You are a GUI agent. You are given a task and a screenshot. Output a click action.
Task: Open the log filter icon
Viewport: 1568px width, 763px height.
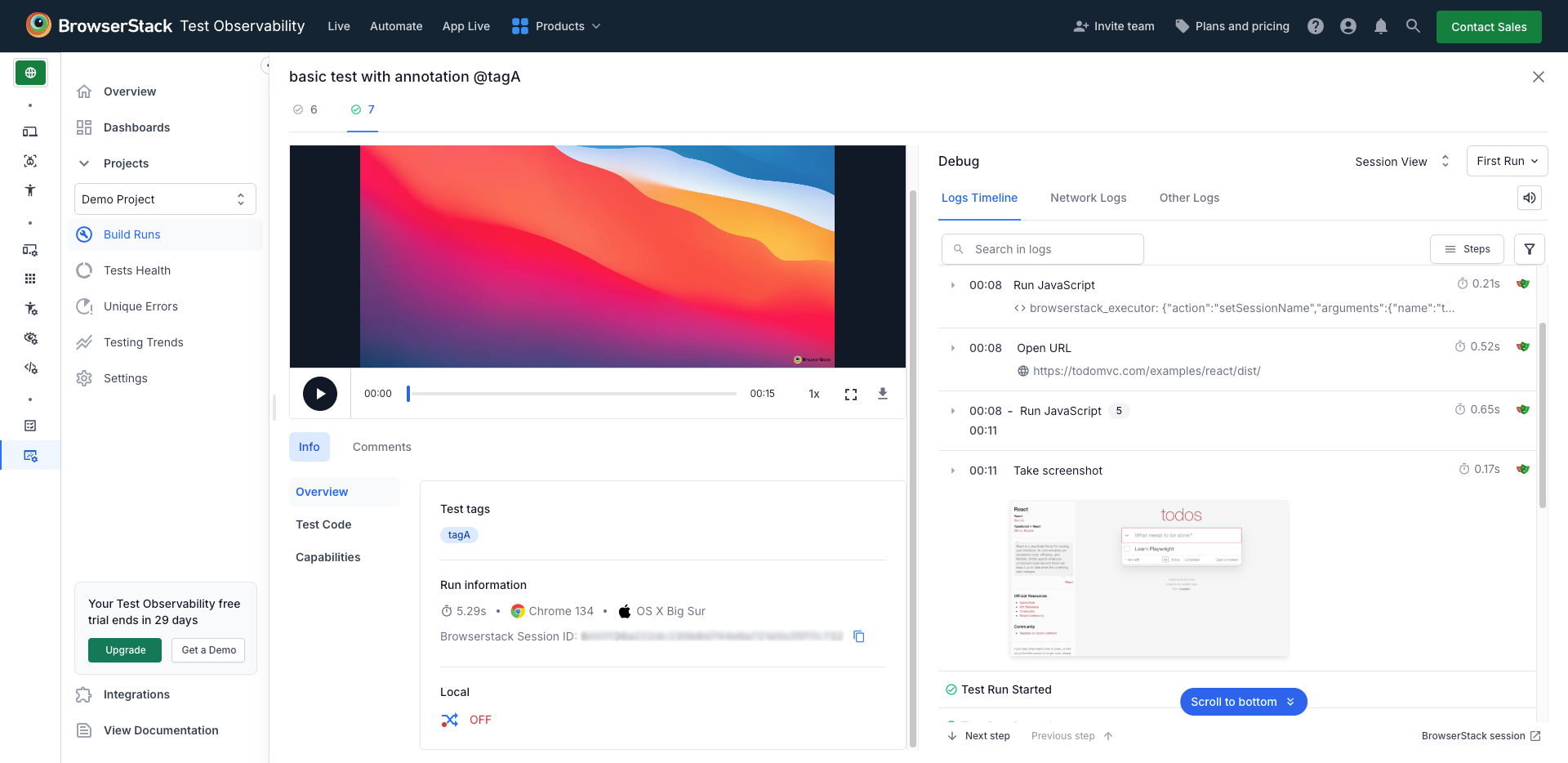[1529, 249]
